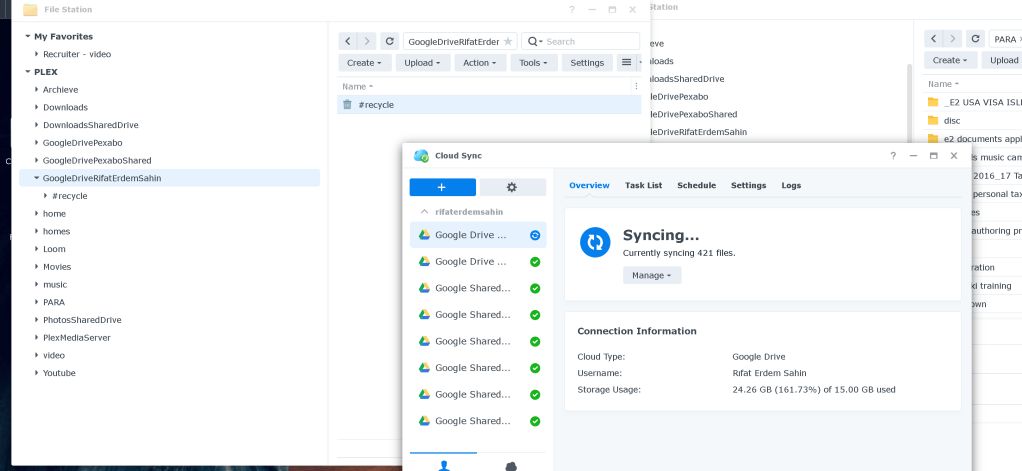Select the syncing Google Drive connection

point(478,235)
